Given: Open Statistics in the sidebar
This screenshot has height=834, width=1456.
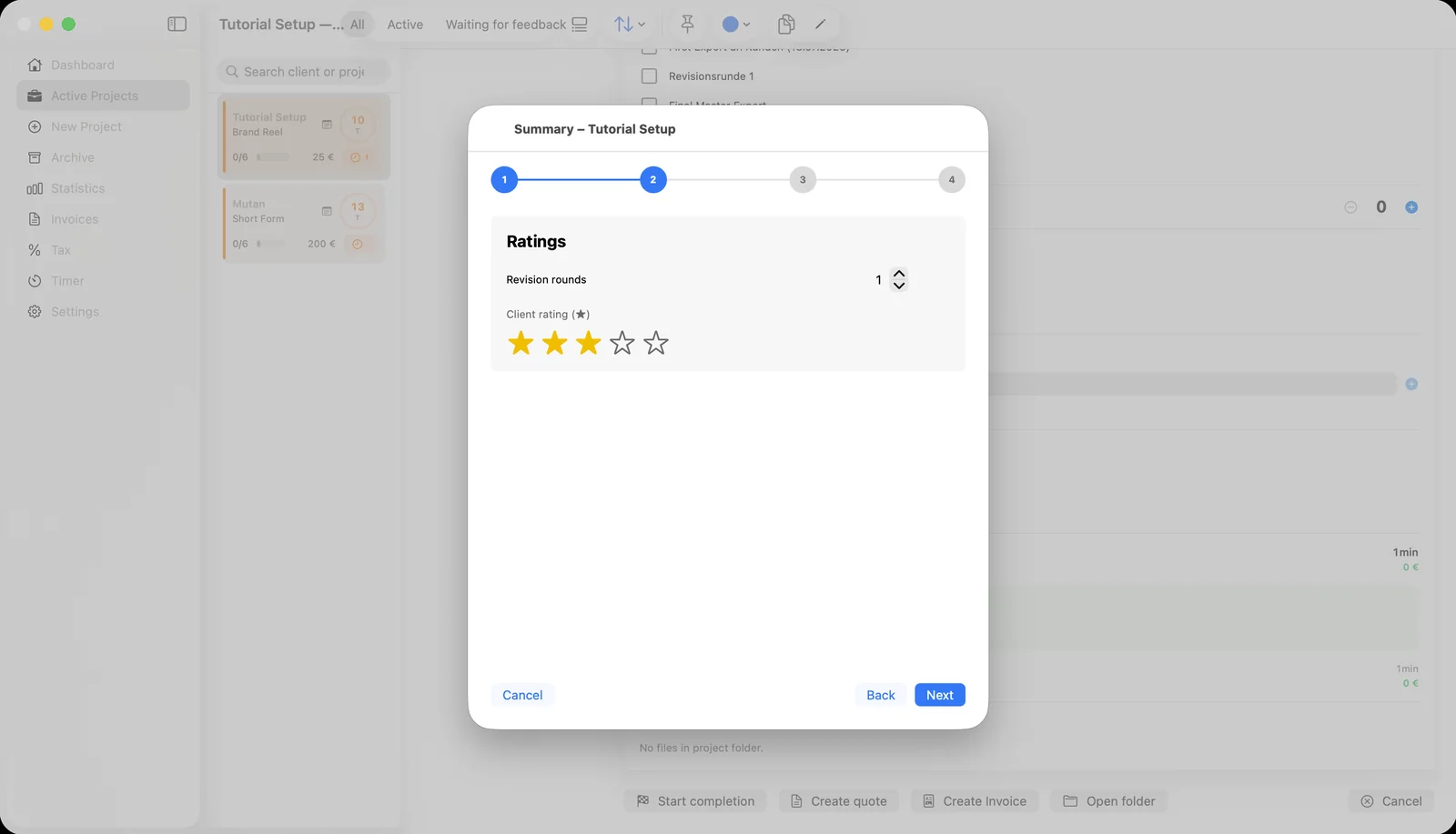Looking at the screenshot, I should 103,188.
